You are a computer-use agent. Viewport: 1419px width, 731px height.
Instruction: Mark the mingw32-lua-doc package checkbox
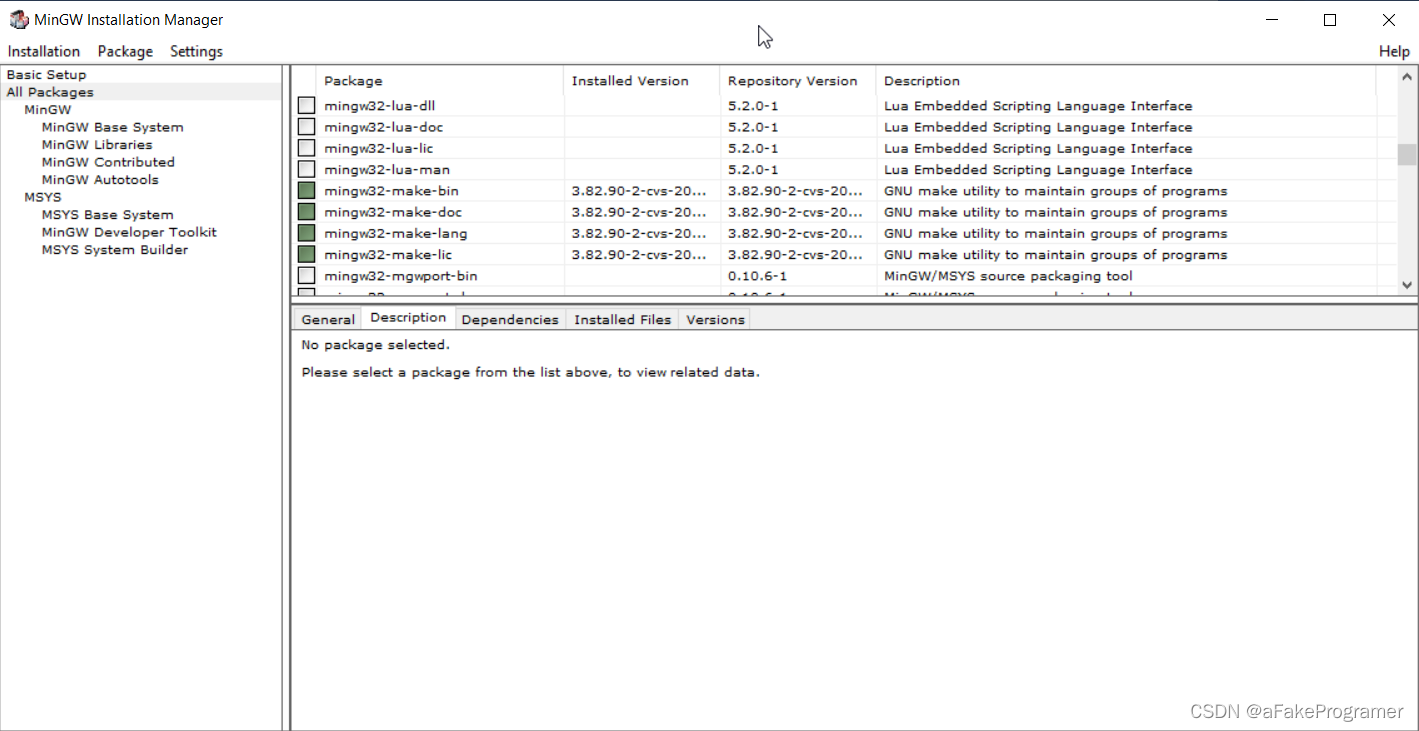pyautogui.click(x=306, y=127)
